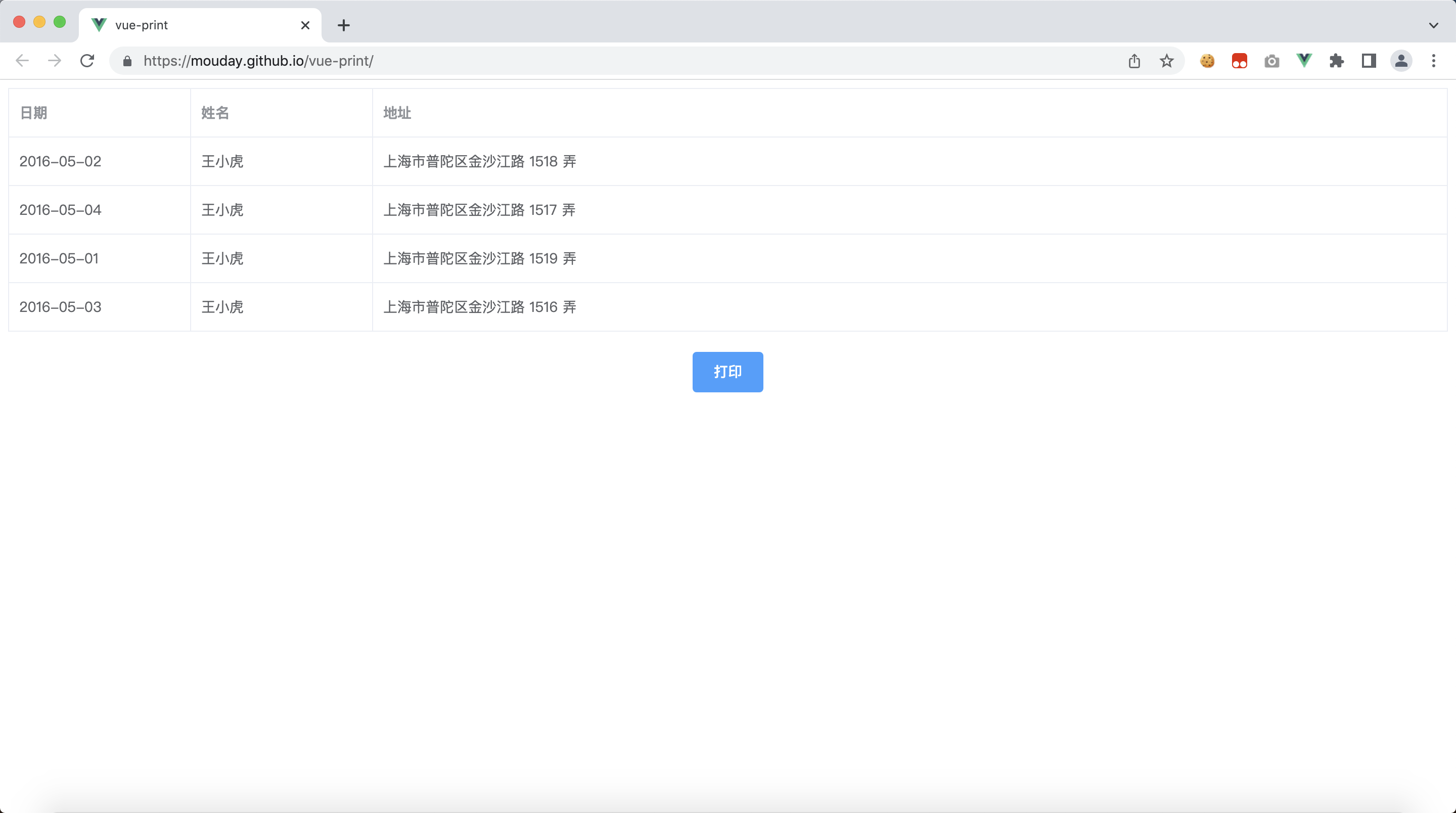Click the address bar URL field

pos(622,61)
